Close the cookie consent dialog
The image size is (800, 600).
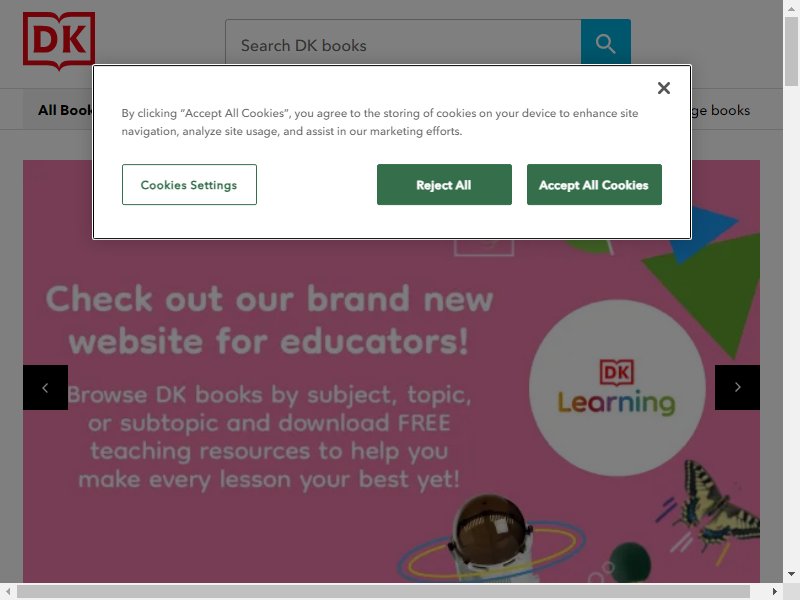pos(664,88)
